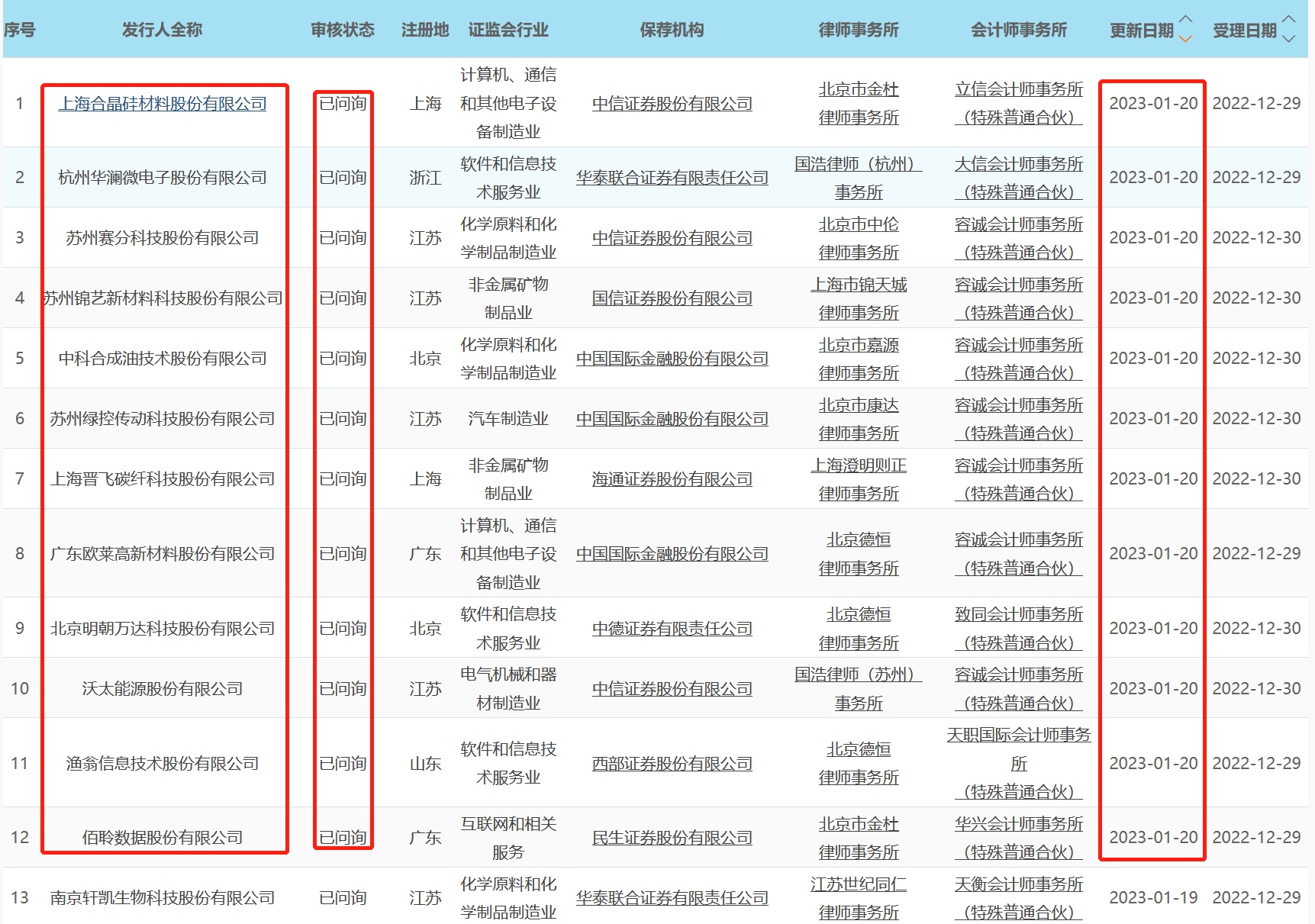The image size is (1315, 924).
Task: Click 山东 registration place cell
Action: pyautogui.click(x=425, y=764)
